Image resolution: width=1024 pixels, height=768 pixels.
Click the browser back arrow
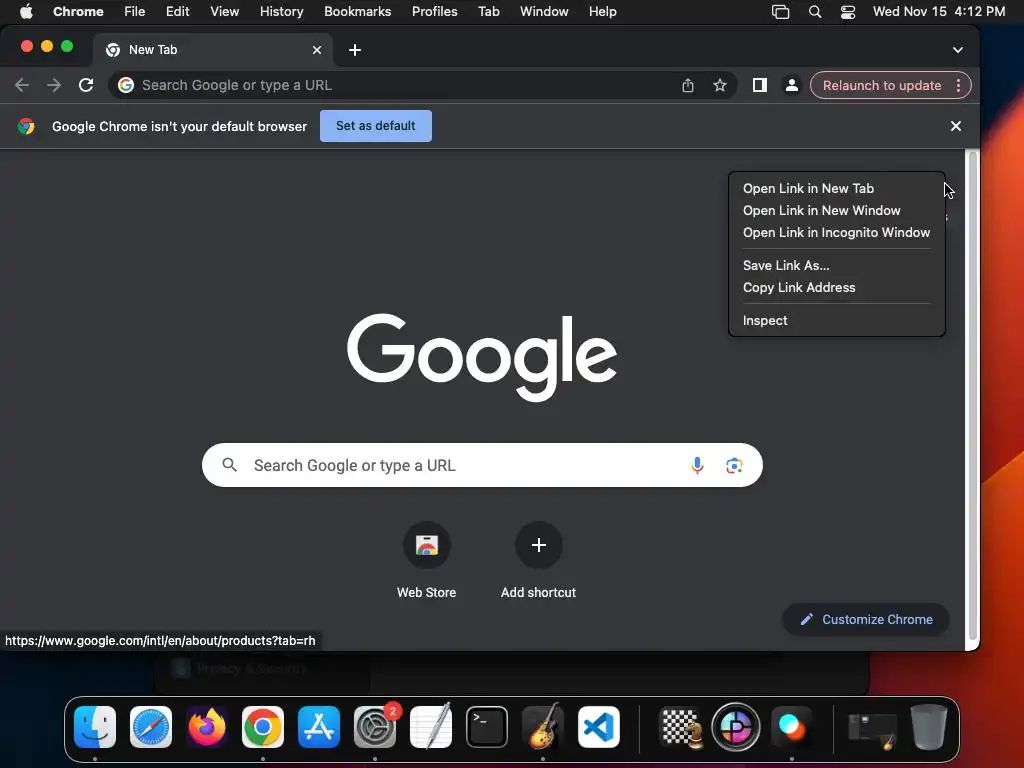(x=22, y=85)
